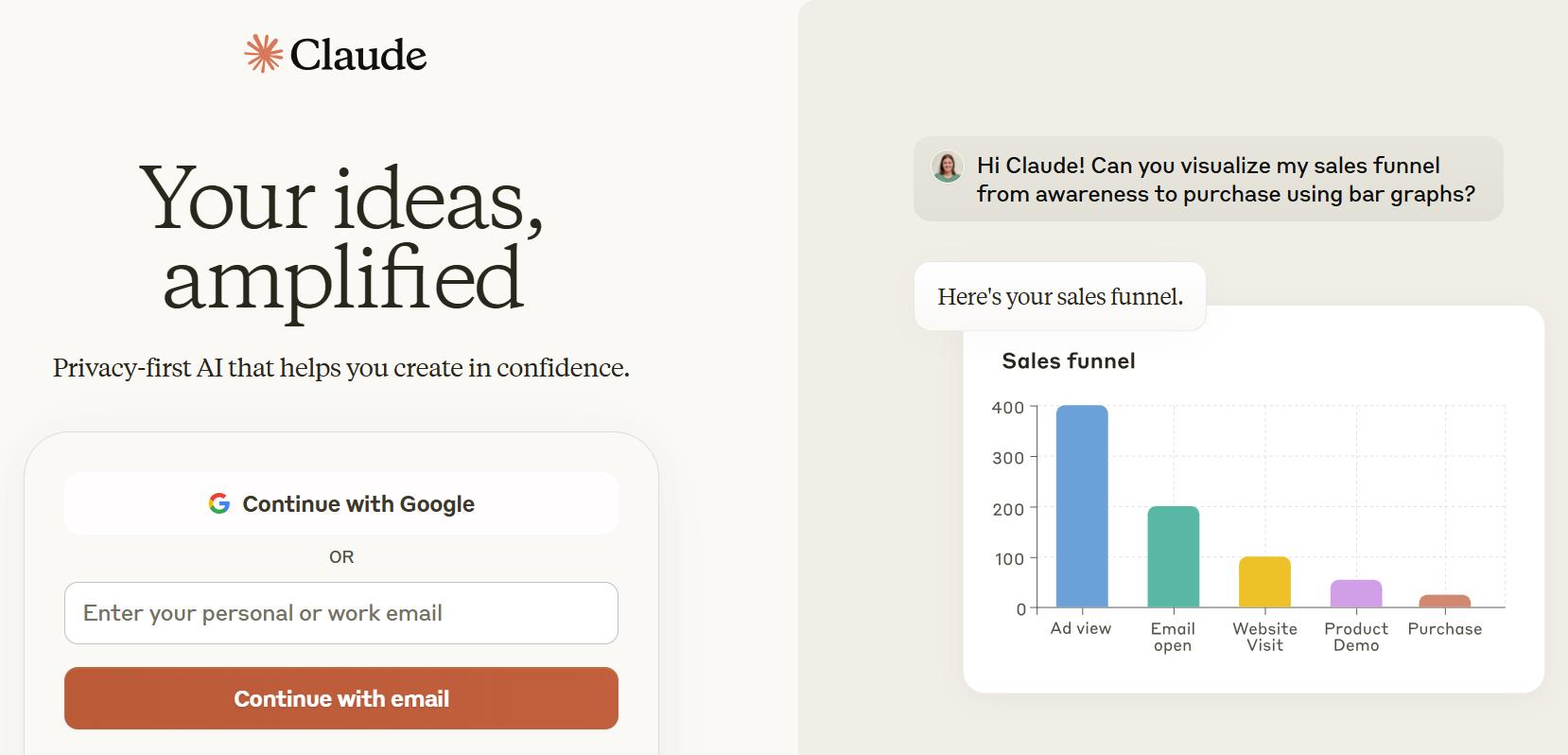This screenshot has height=755, width=1568.
Task: Focus the personal or work email field
Action: [x=341, y=613]
